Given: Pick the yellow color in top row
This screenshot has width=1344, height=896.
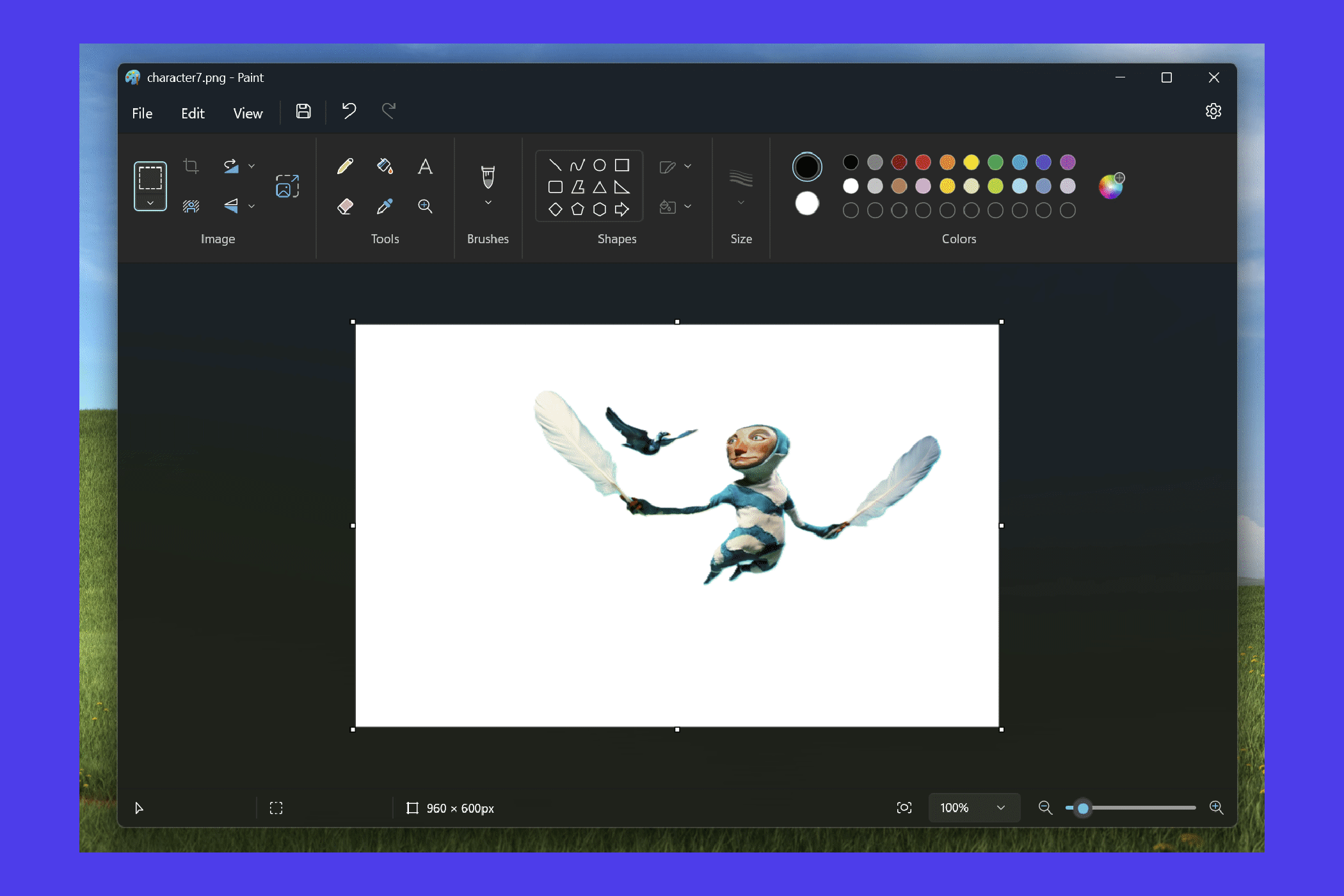Looking at the screenshot, I should point(972,163).
